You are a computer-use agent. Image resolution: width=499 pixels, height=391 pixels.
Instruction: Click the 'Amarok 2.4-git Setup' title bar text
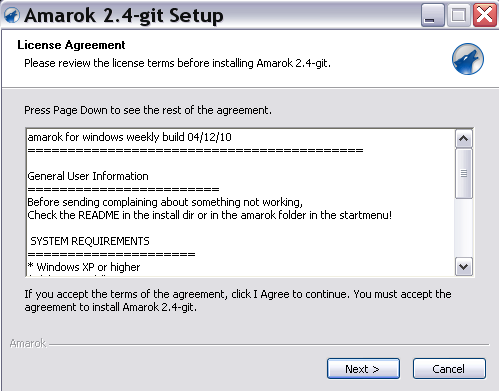[124, 16]
